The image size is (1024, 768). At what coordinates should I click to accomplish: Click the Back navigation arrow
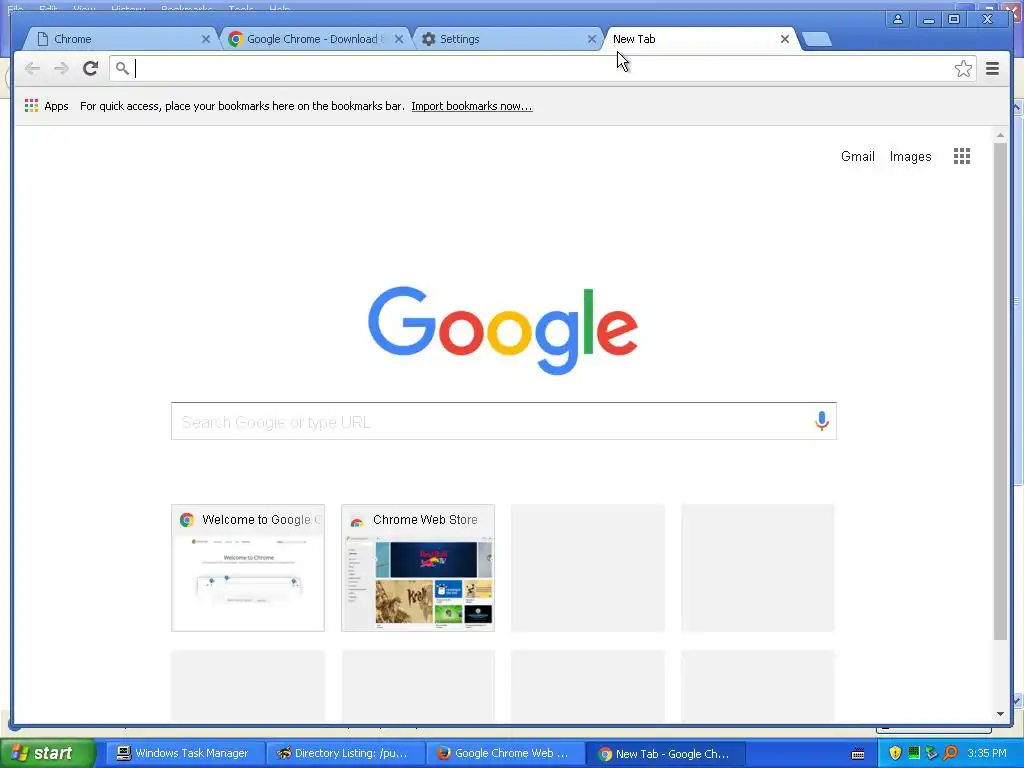pyautogui.click(x=32, y=69)
